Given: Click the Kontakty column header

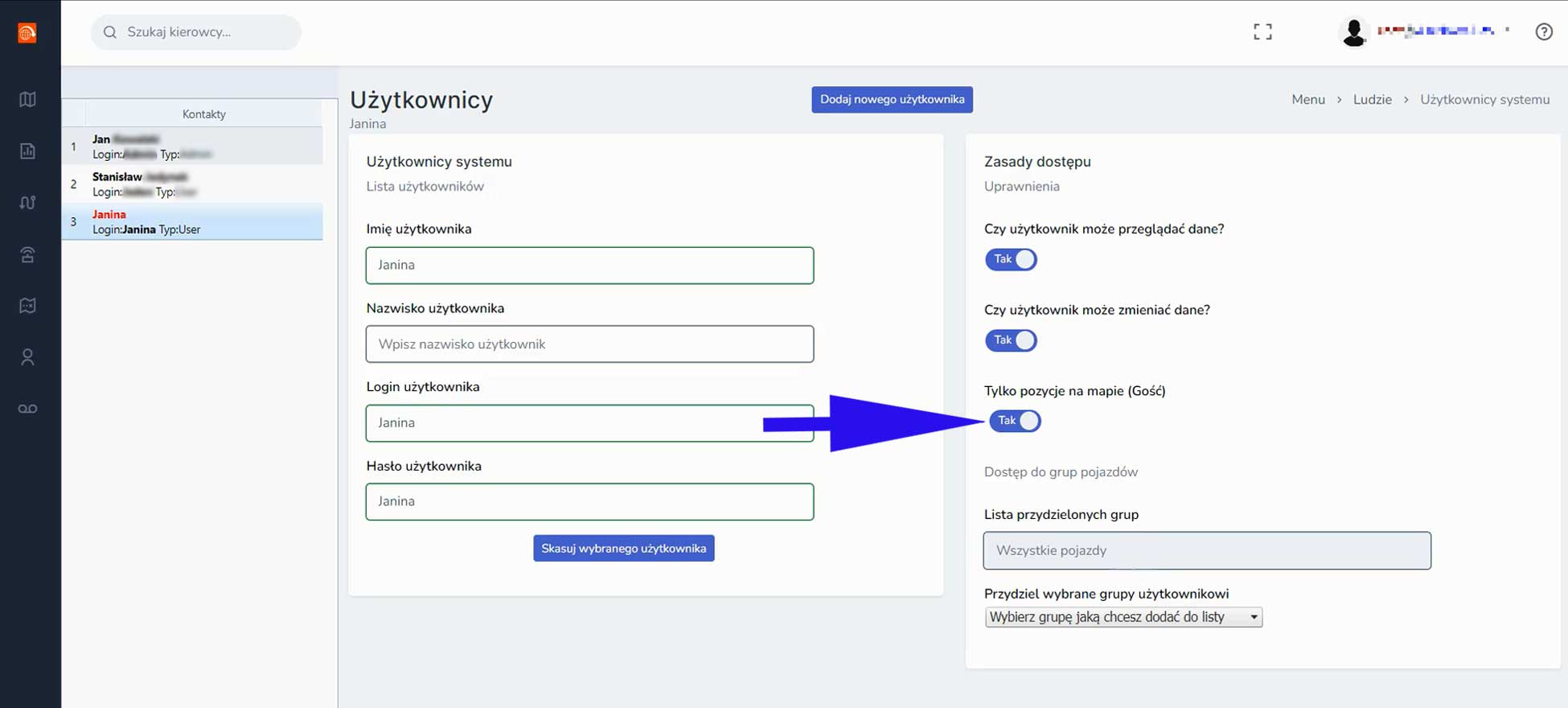Looking at the screenshot, I should pos(204,114).
